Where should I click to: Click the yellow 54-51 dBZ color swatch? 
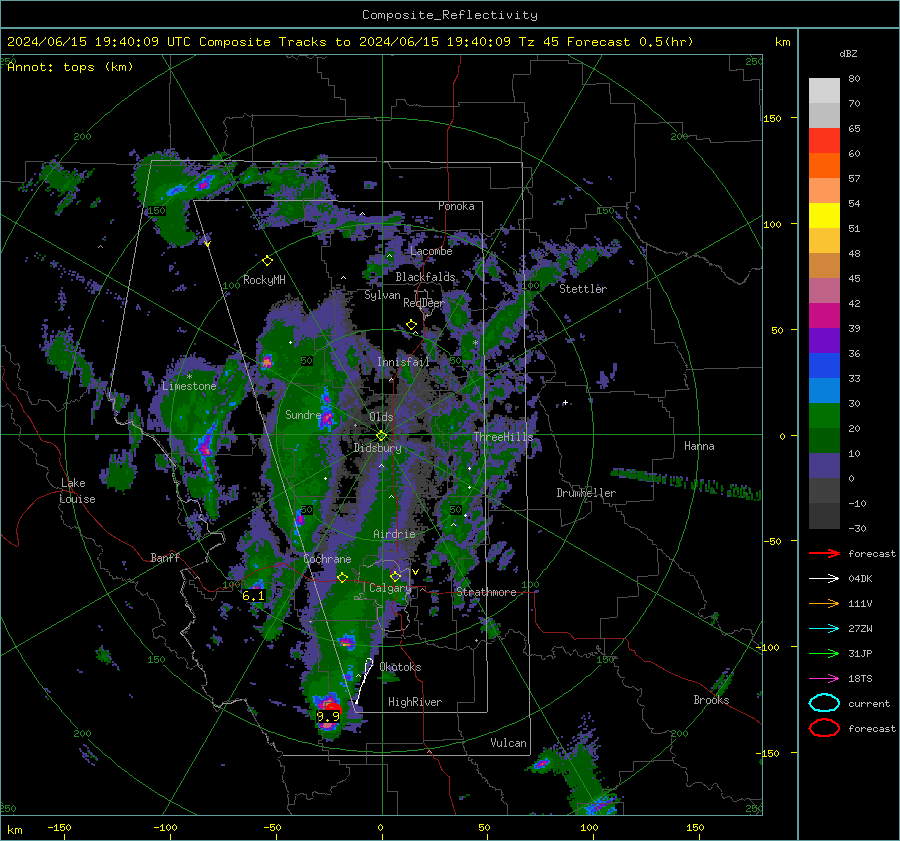click(x=824, y=215)
